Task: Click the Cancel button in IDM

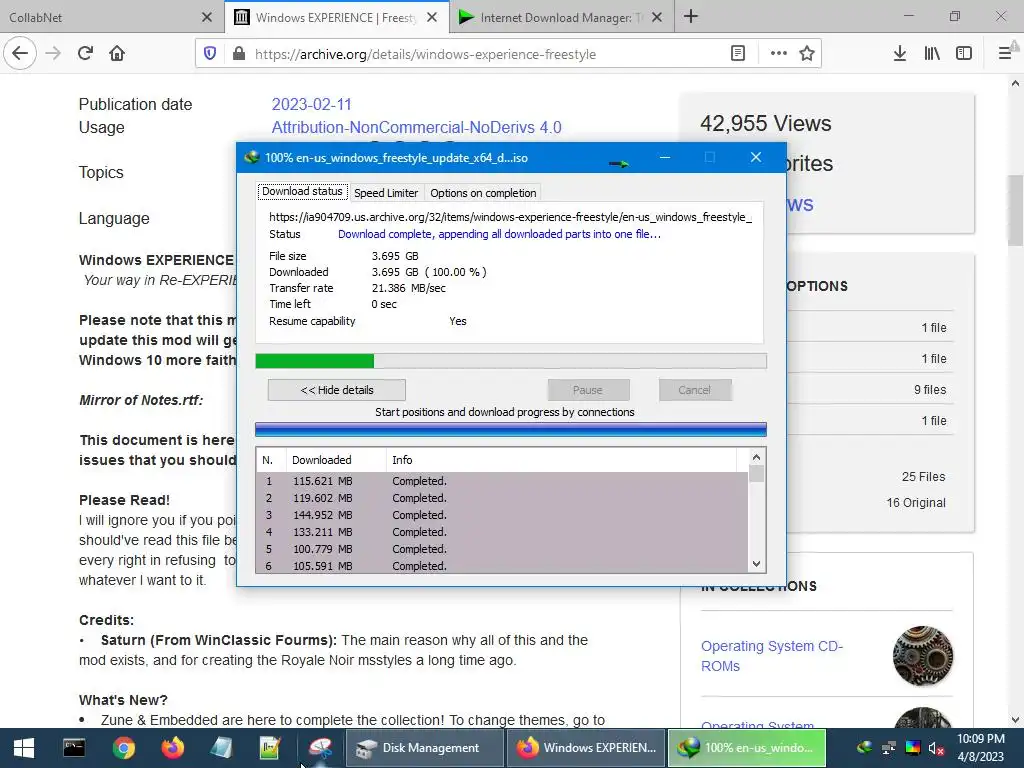Action: point(694,390)
